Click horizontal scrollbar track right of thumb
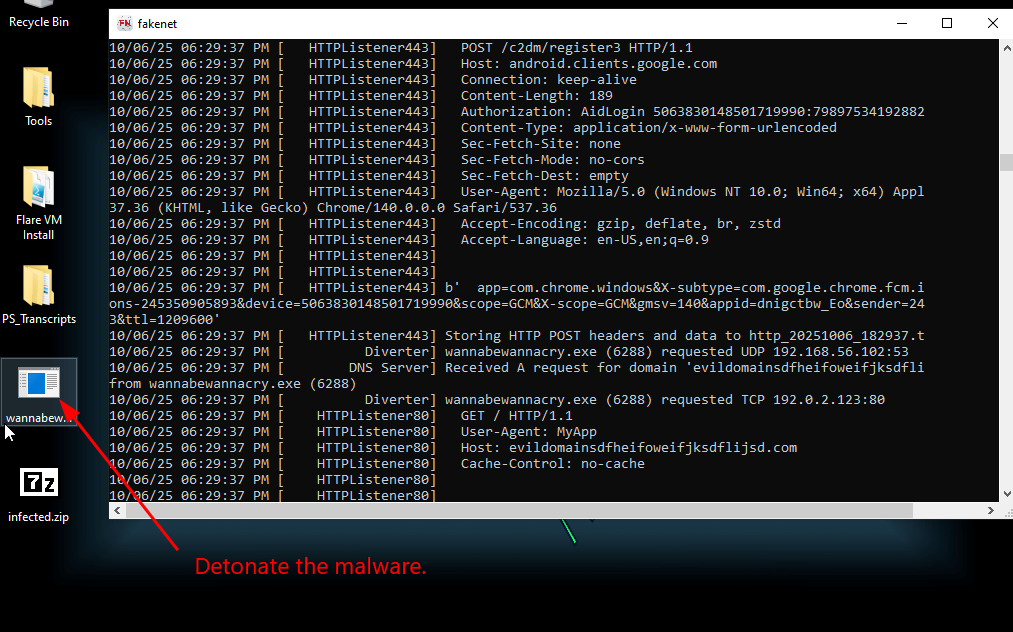The image size is (1013, 632). coord(950,510)
